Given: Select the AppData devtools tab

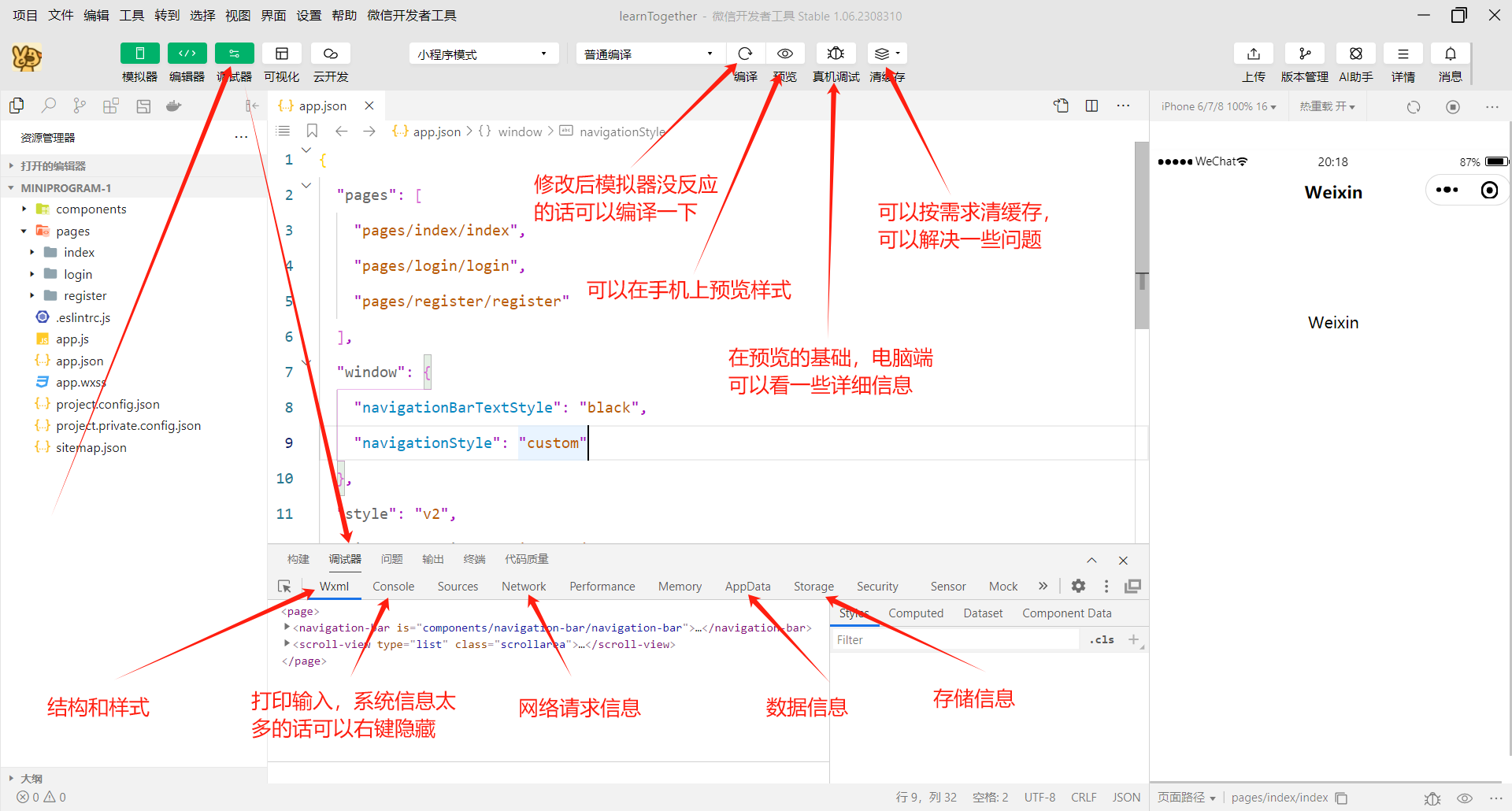Looking at the screenshot, I should (747, 587).
